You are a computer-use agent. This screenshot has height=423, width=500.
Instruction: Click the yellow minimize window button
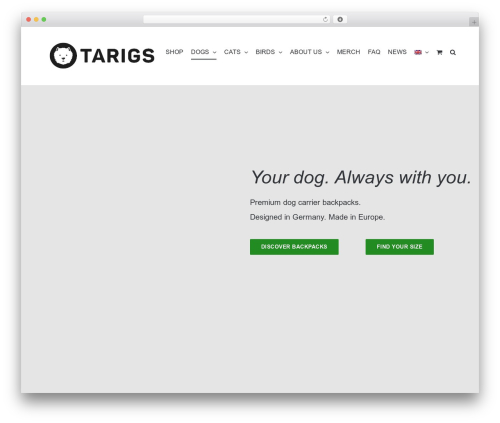pos(36,20)
